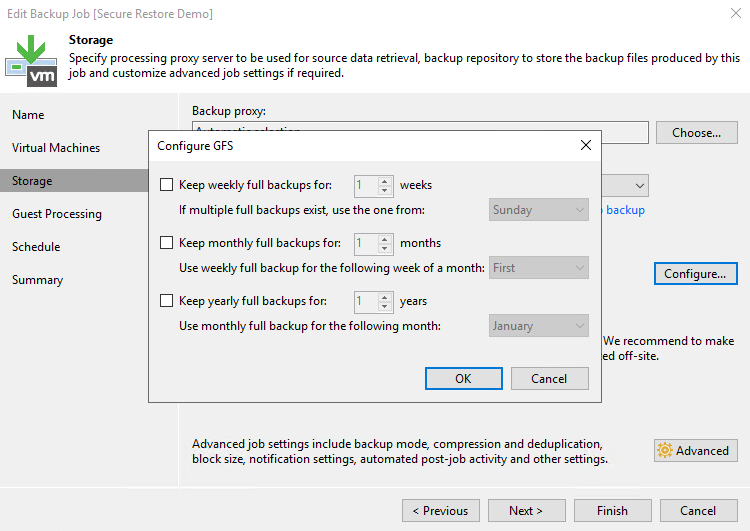
Task: Toggle Keep yearly full backups checkbox
Action: tap(167, 301)
